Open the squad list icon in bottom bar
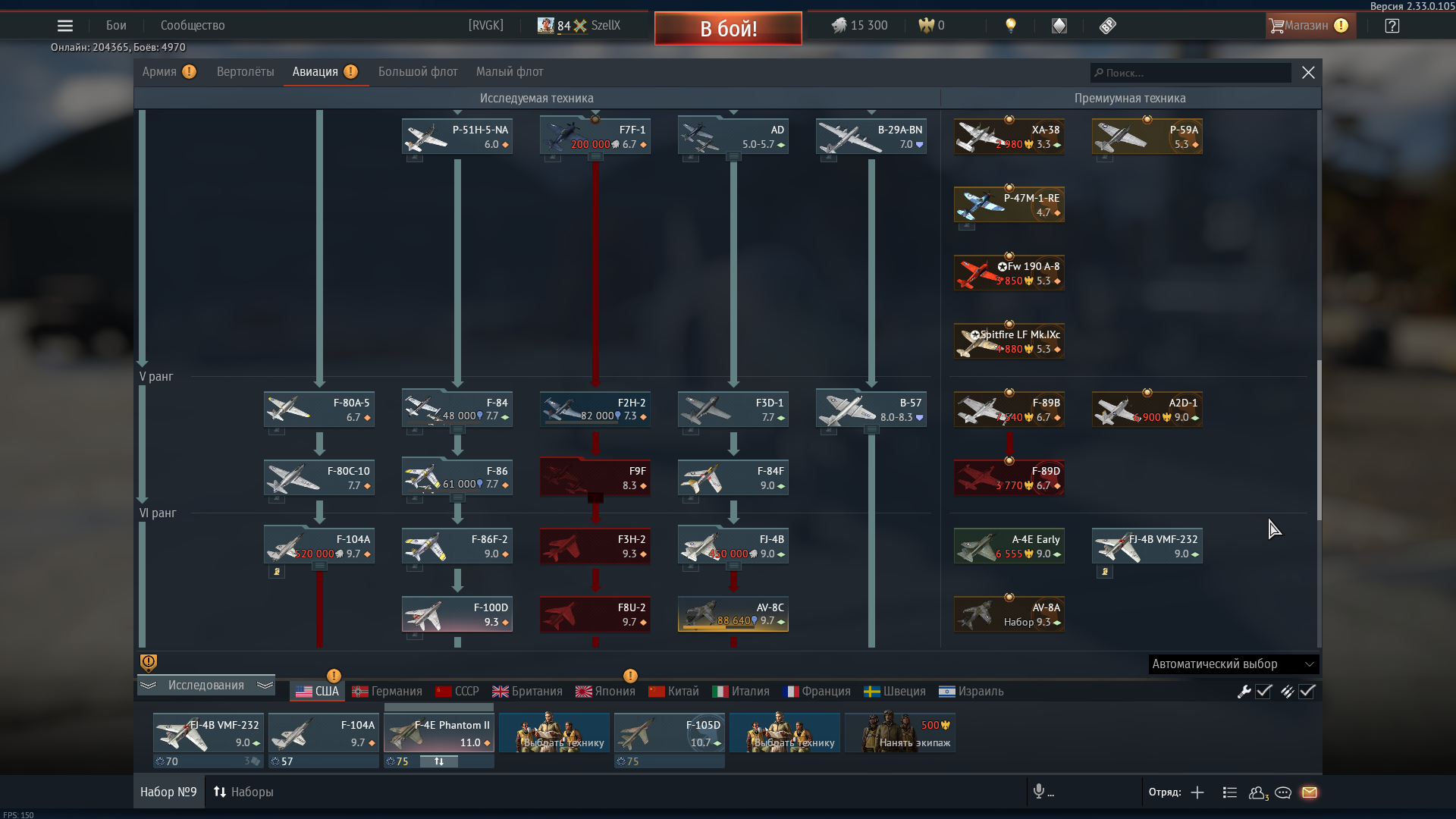1456x819 pixels. [1230, 792]
